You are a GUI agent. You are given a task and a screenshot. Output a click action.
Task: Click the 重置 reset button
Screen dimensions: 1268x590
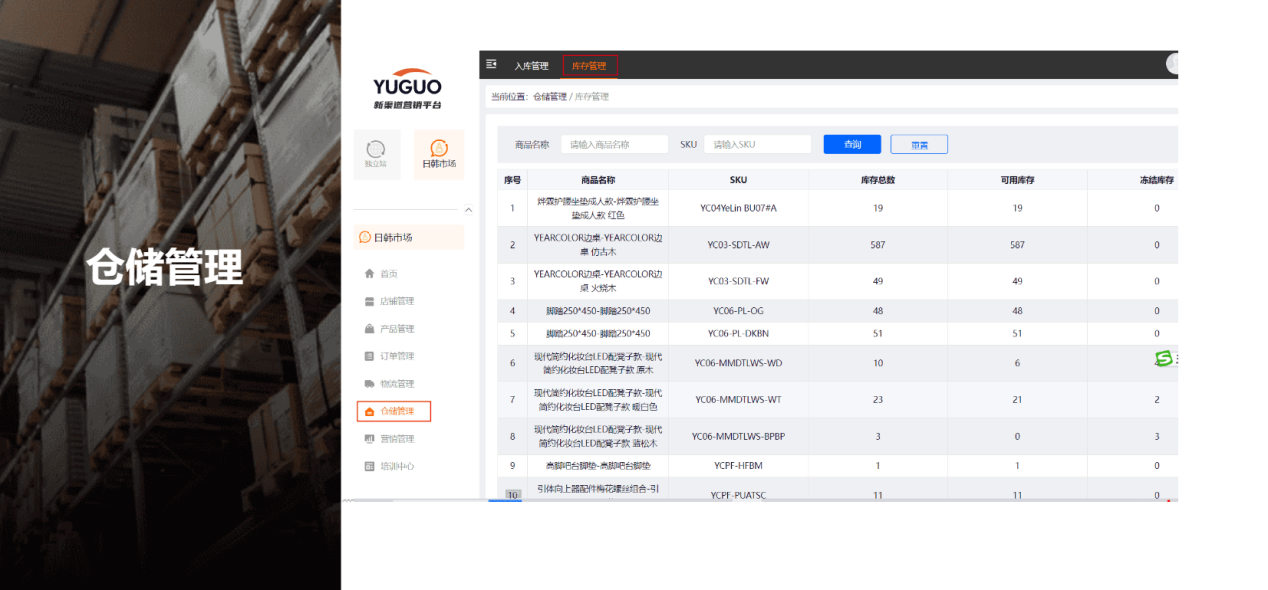coord(918,144)
